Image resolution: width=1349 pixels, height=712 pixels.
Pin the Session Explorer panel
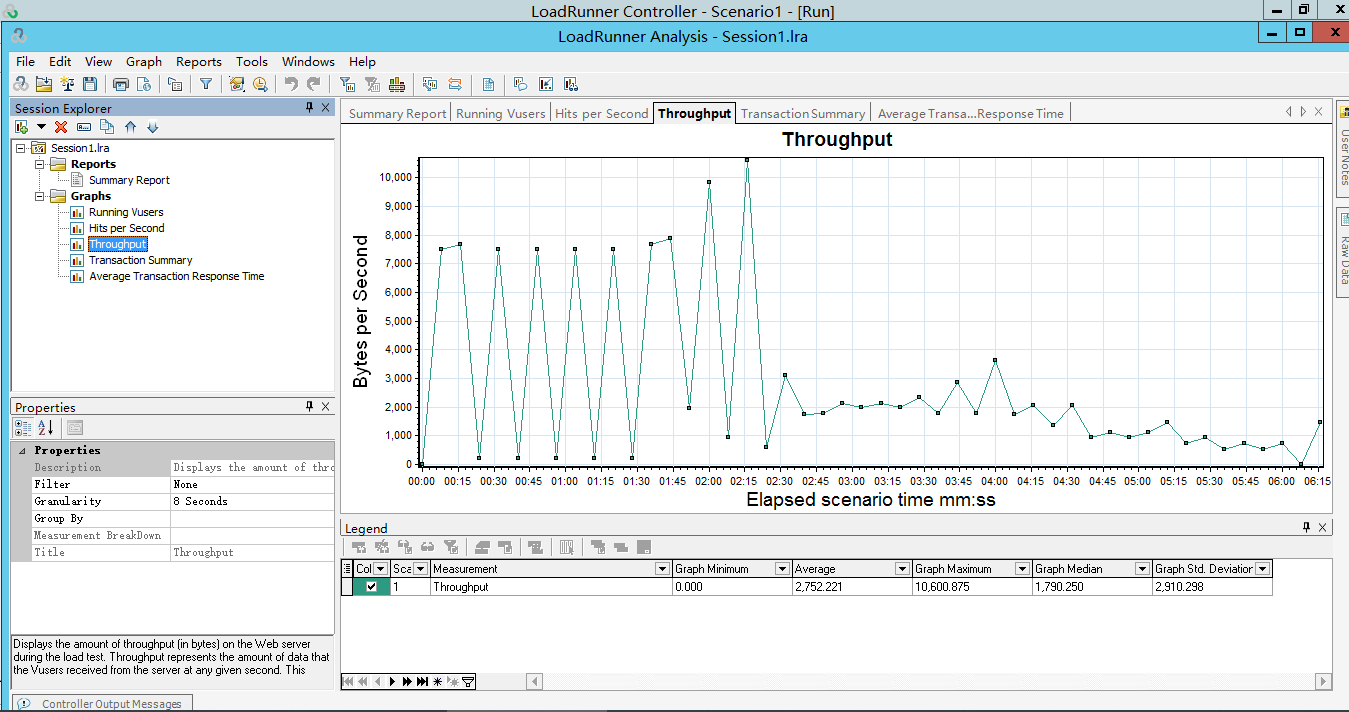click(x=309, y=107)
